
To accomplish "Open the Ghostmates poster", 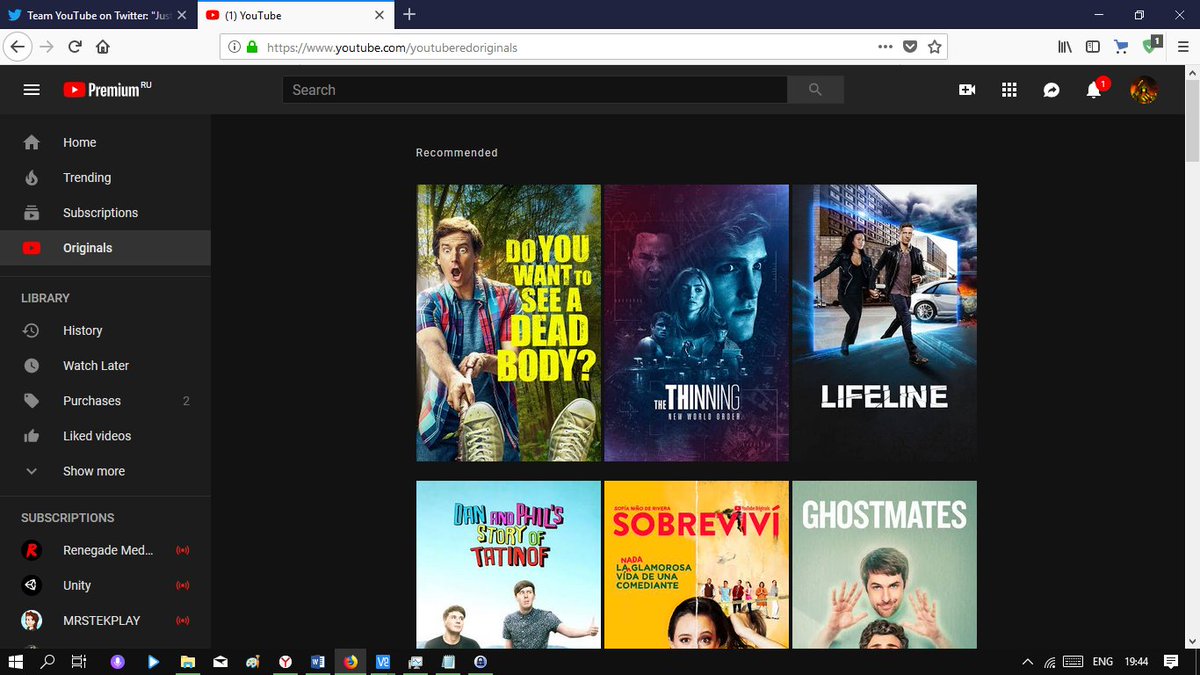I will 884,564.
